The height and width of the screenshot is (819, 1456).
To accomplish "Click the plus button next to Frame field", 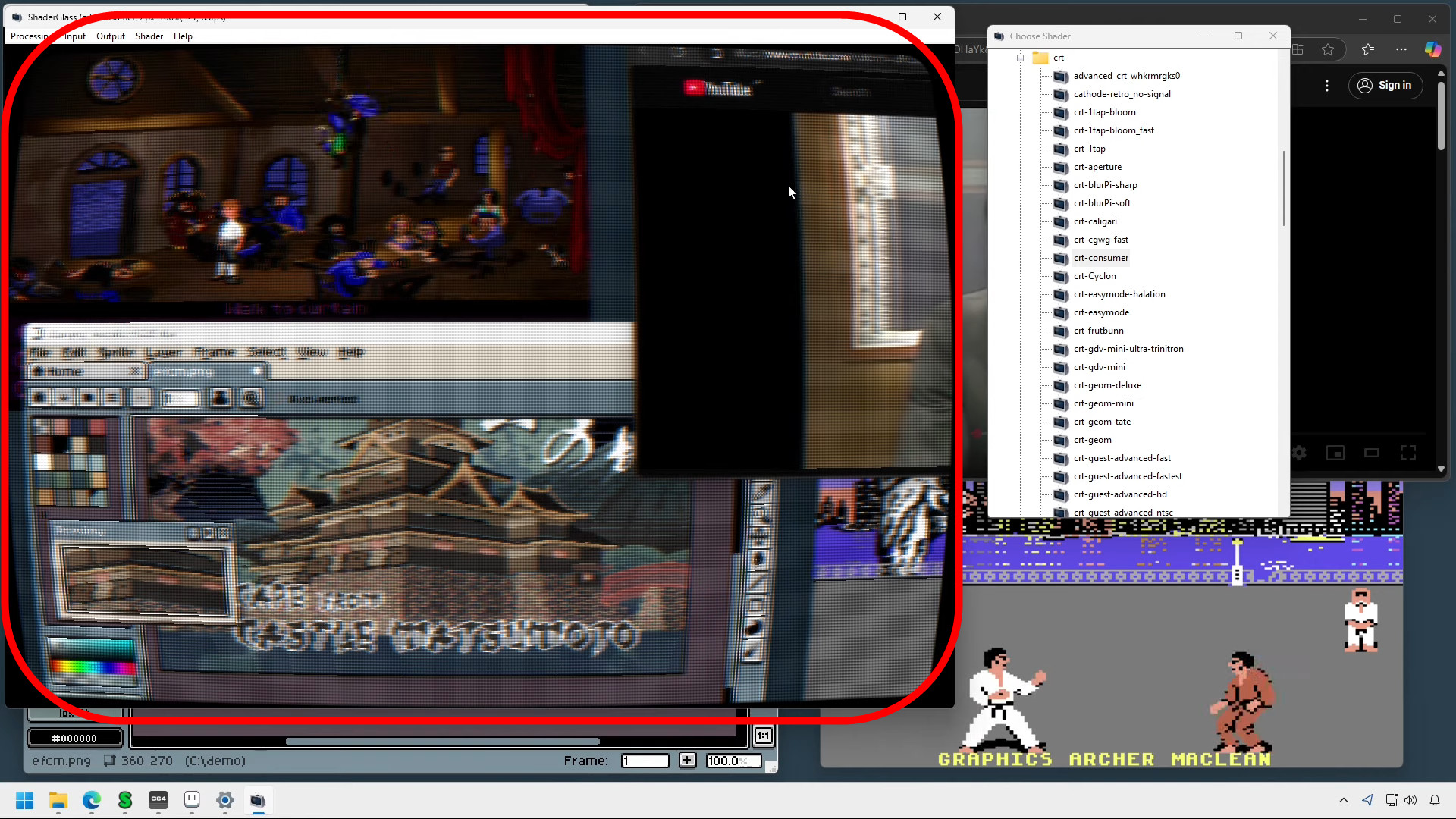I will tap(687, 760).
